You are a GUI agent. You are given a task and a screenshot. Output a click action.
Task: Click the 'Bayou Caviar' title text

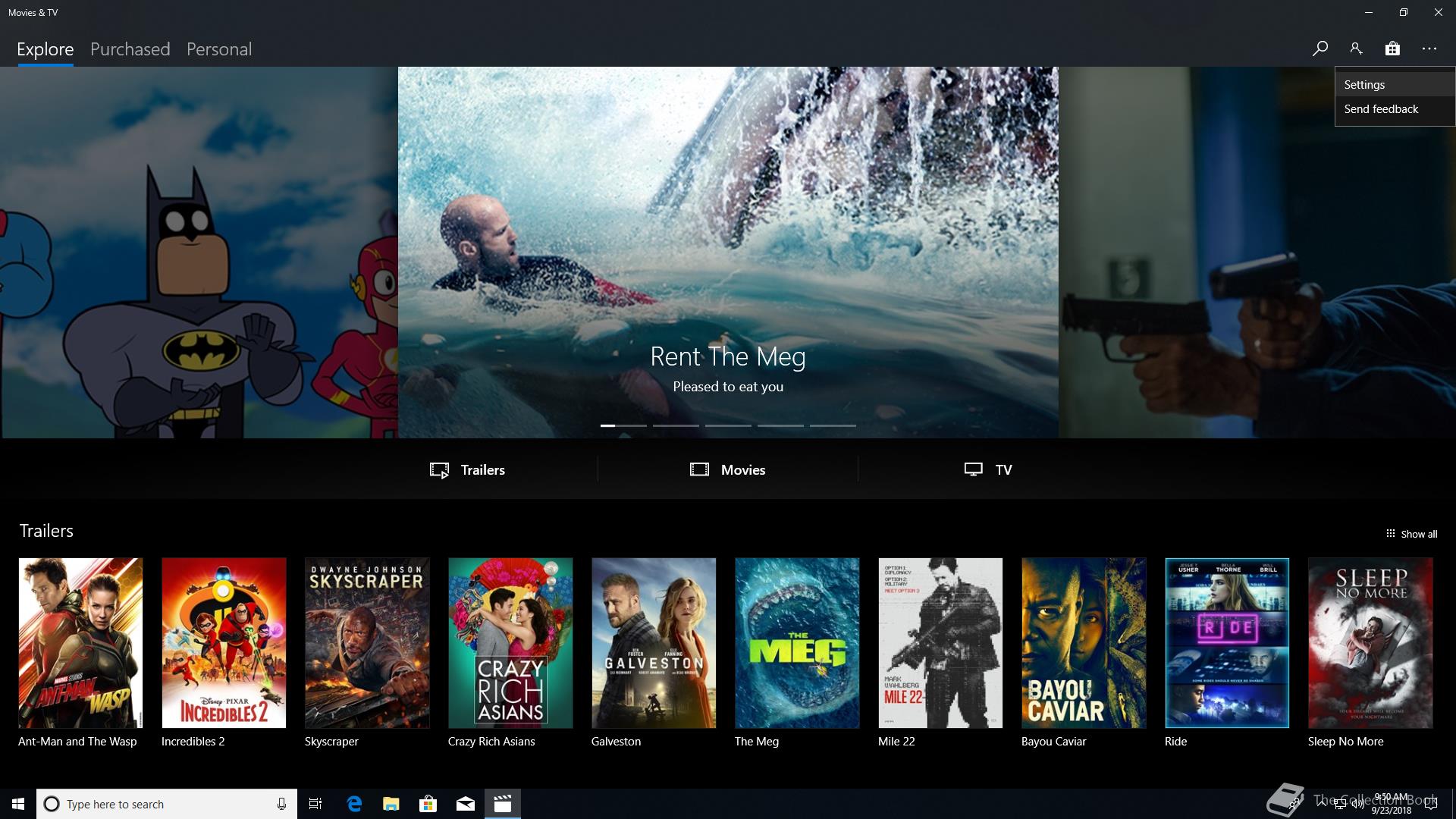[1053, 742]
